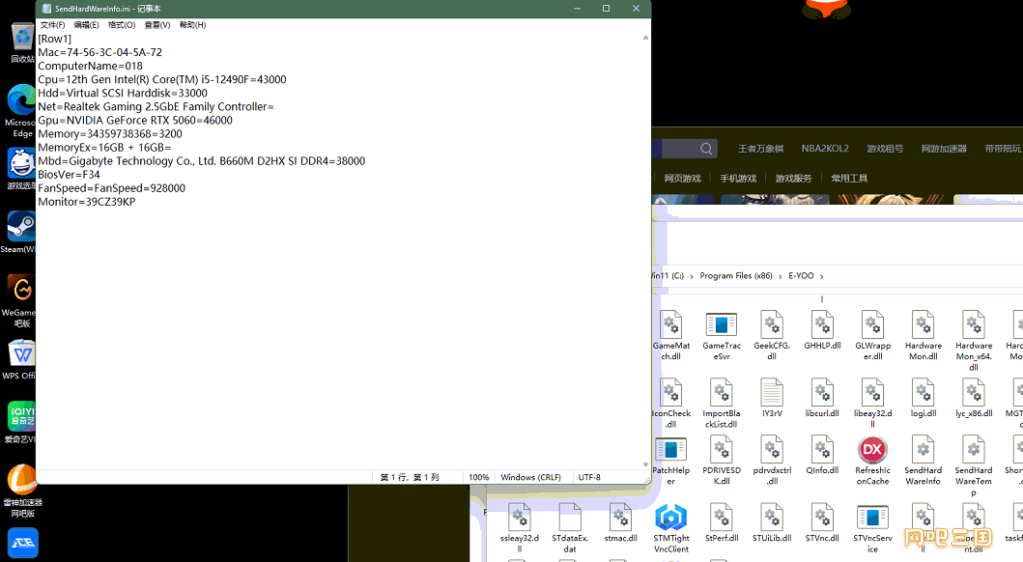Open the 帮助(H) menu in Notepad
The image size is (1023, 562).
[x=192, y=25]
